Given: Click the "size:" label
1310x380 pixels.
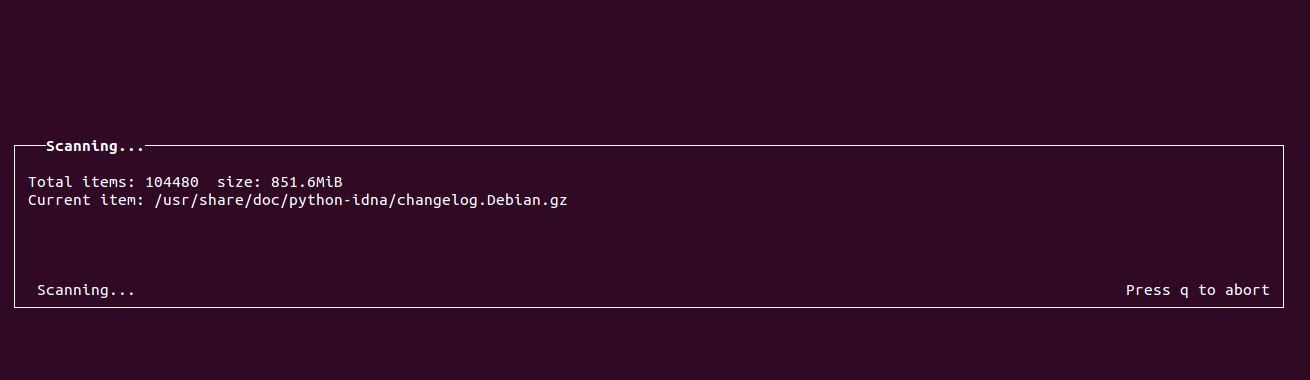Looking at the screenshot, I should click(239, 182).
